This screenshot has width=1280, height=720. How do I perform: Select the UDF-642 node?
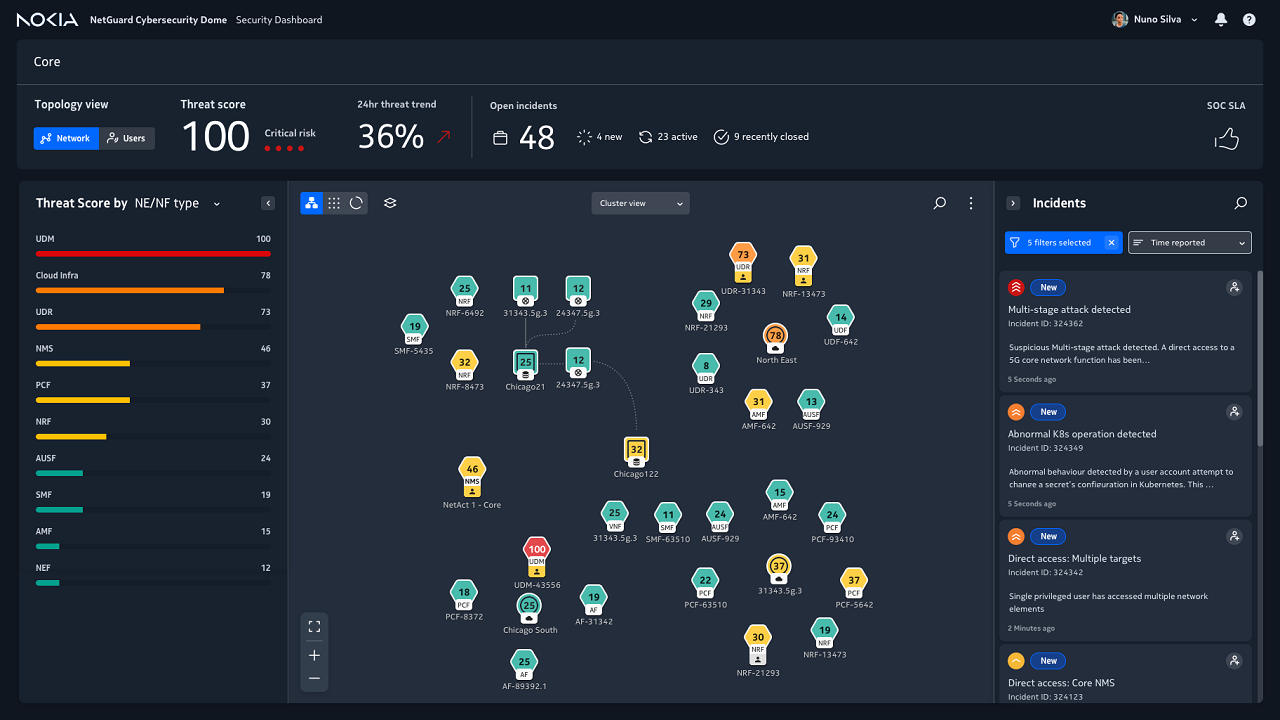coord(841,321)
